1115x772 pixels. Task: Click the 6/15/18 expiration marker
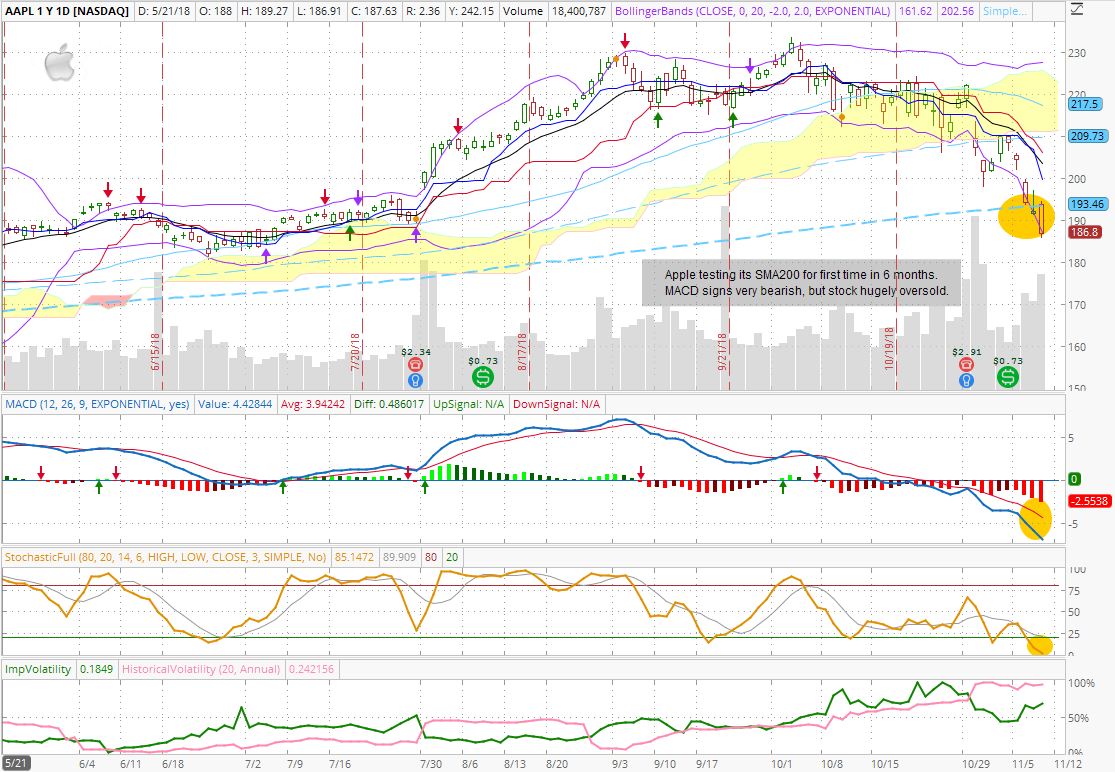[155, 353]
